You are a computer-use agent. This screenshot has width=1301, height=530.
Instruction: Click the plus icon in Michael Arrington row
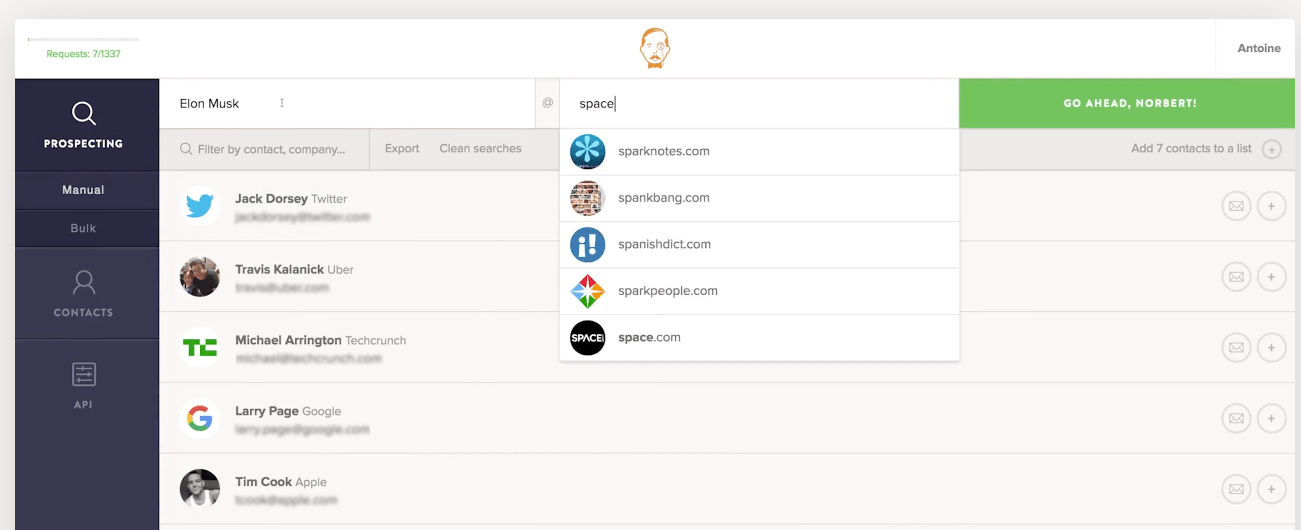pyautogui.click(x=1271, y=348)
